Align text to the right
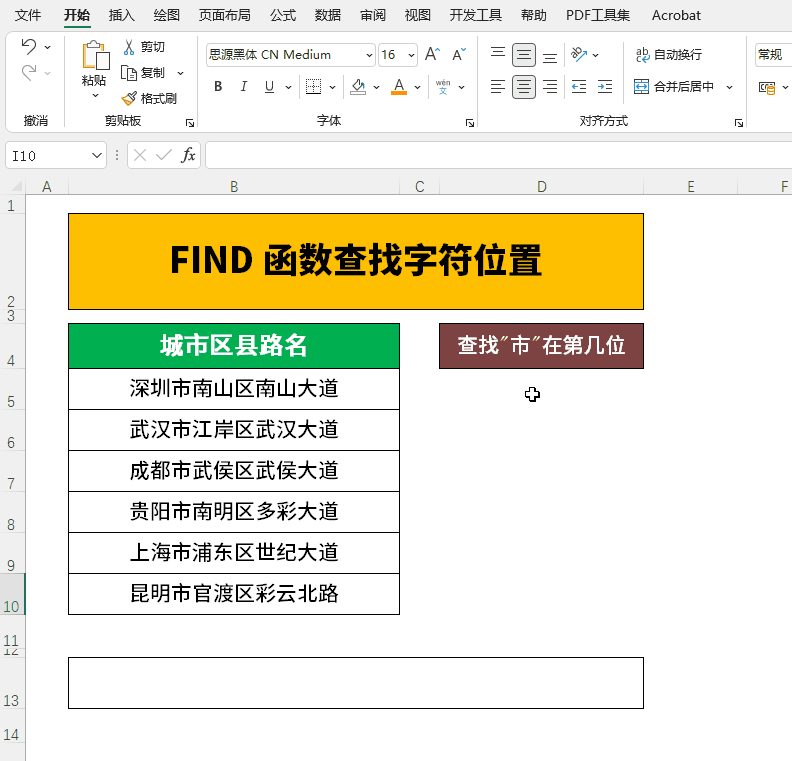This screenshot has width=792, height=761. (x=550, y=87)
